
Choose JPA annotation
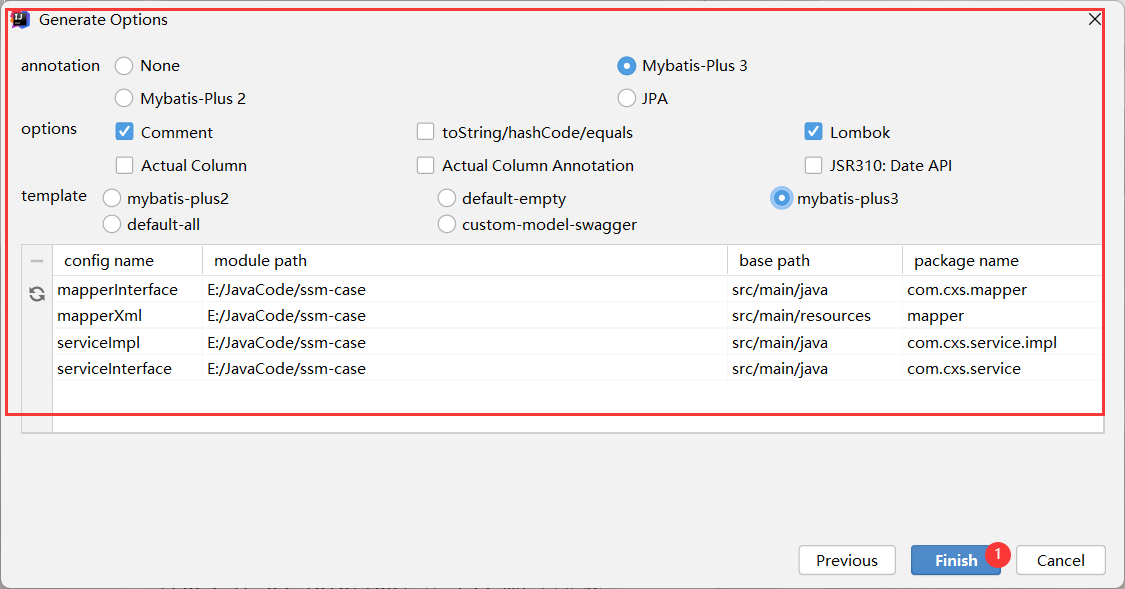[x=626, y=98]
